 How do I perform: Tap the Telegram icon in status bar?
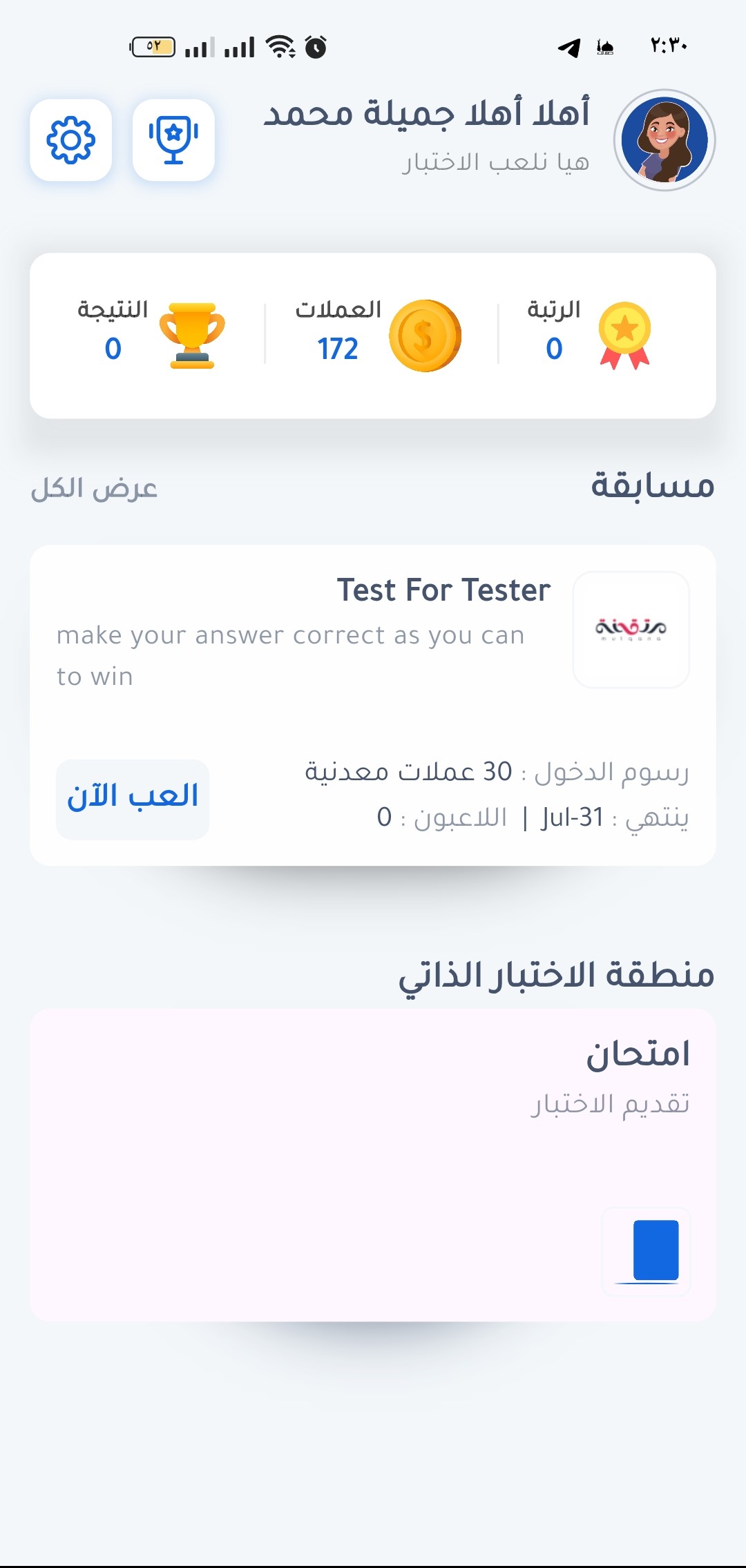click(x=569, y=47)
